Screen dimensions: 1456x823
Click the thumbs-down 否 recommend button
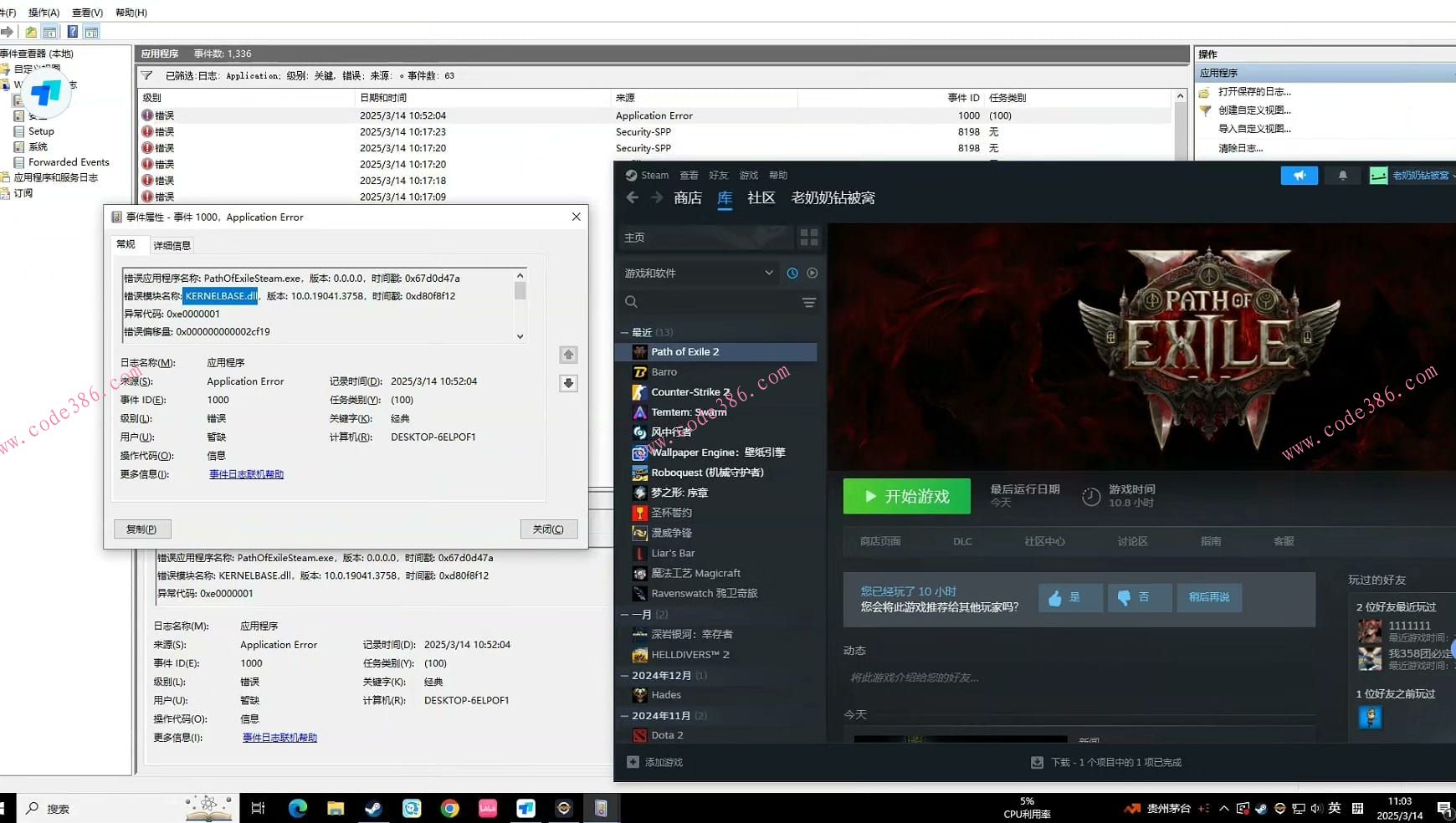[x=1139, y=597]
